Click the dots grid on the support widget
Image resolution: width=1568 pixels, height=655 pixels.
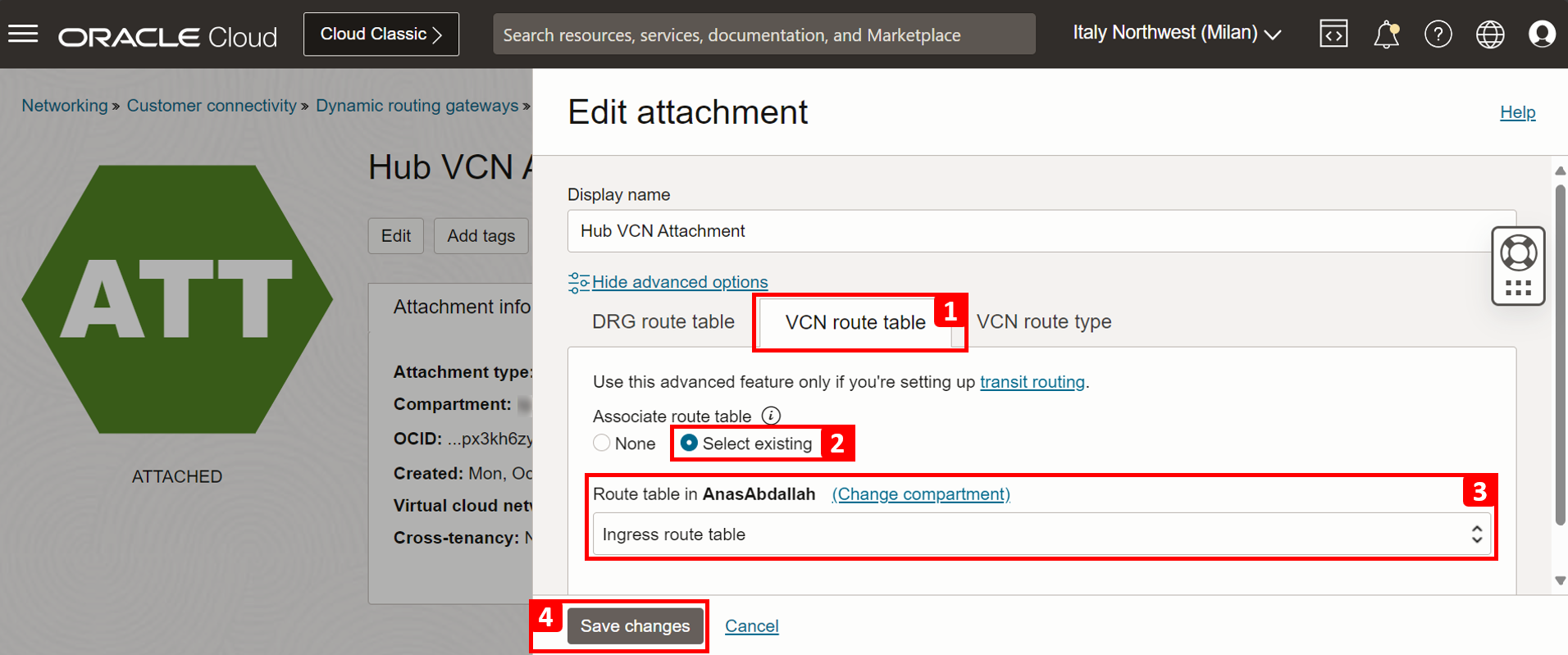tap(1518, 288)
